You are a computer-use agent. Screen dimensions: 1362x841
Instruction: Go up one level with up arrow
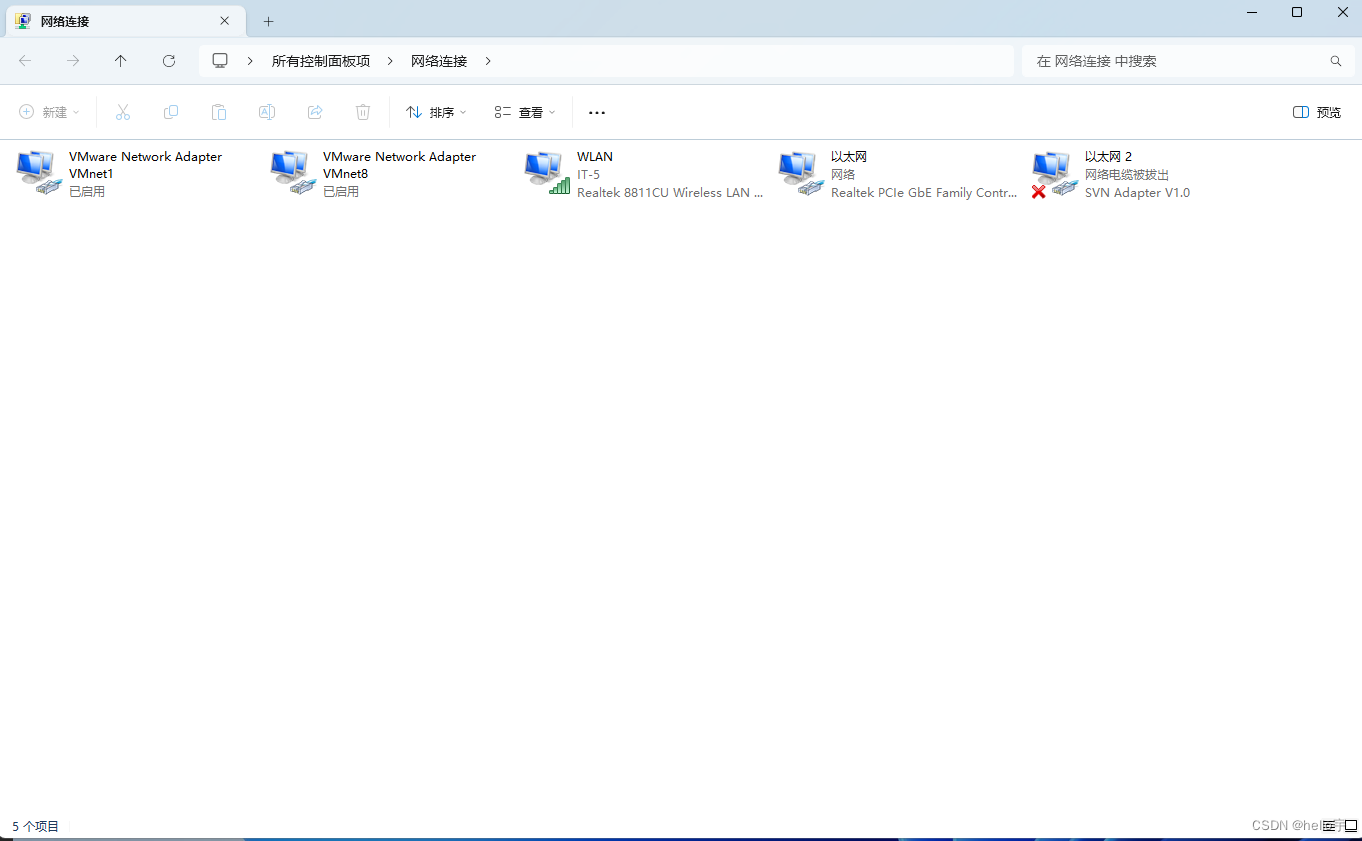coord(121,61)
